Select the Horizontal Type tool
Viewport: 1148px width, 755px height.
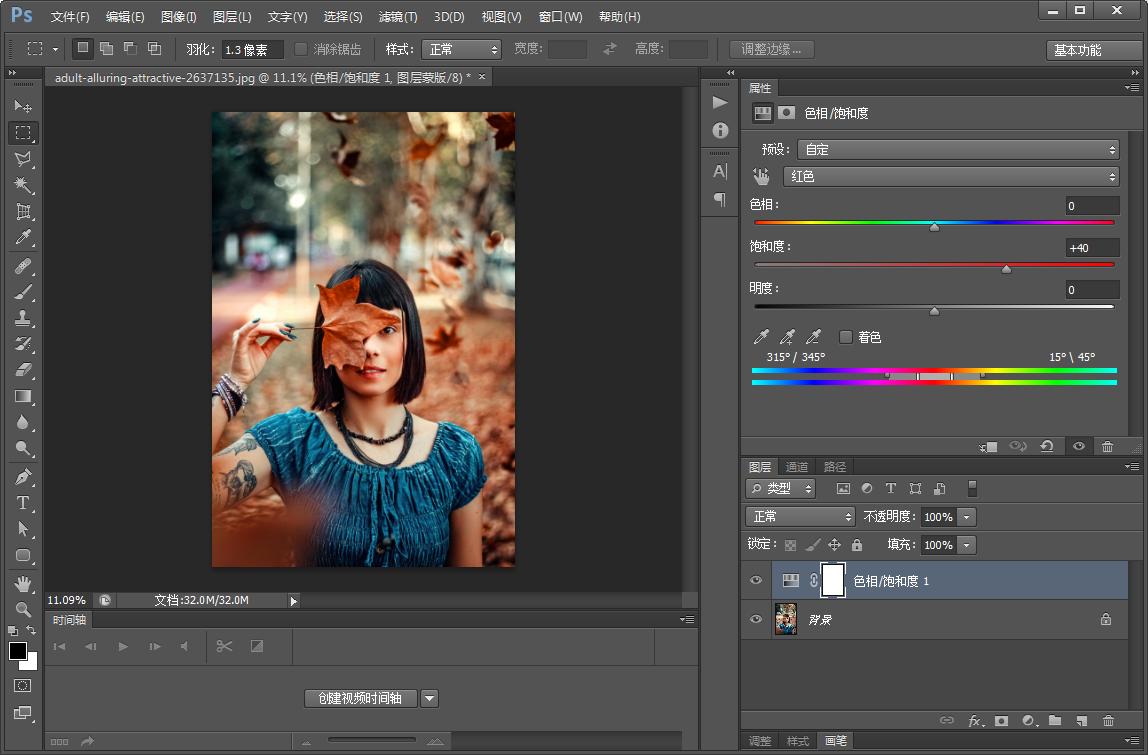click(23, 503)
